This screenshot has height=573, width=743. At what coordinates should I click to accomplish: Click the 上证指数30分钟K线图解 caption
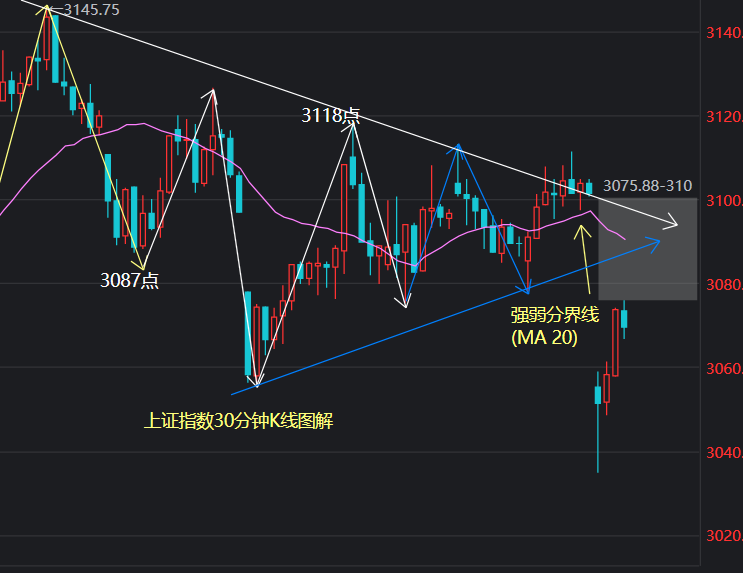click(238, 420)
